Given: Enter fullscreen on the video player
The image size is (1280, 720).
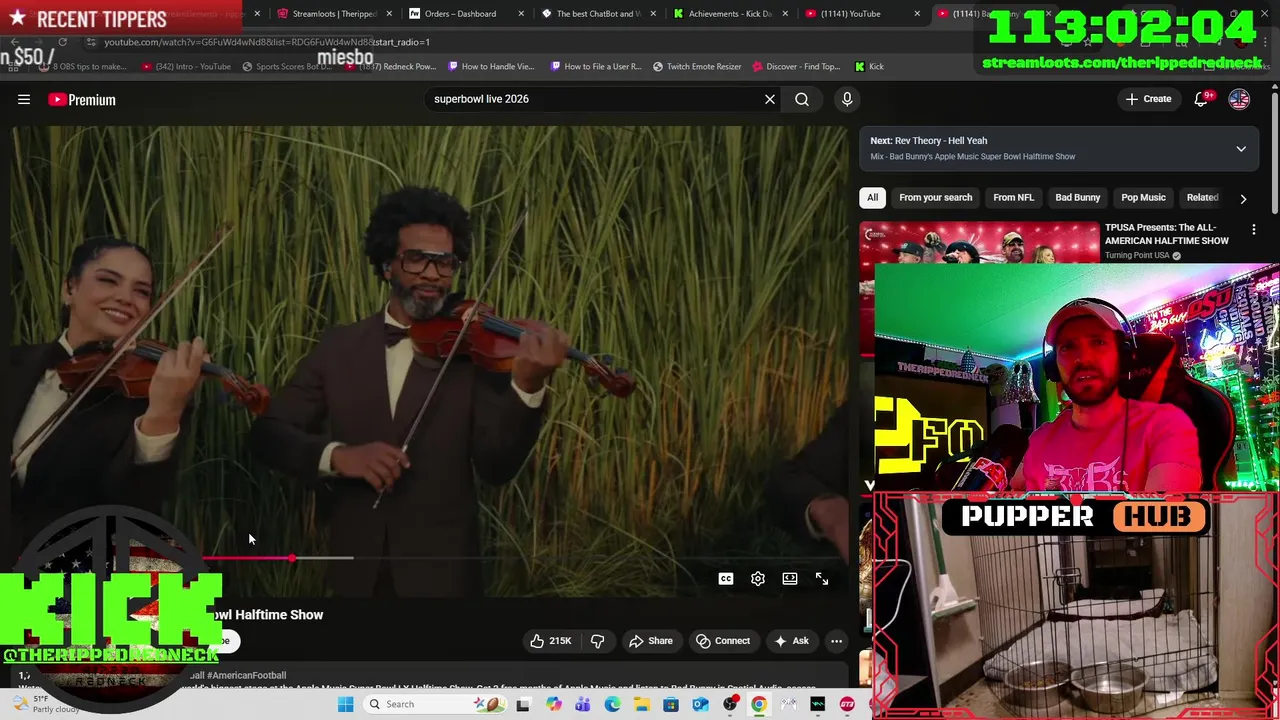Looking at the screenshot, I should [822, 579].
